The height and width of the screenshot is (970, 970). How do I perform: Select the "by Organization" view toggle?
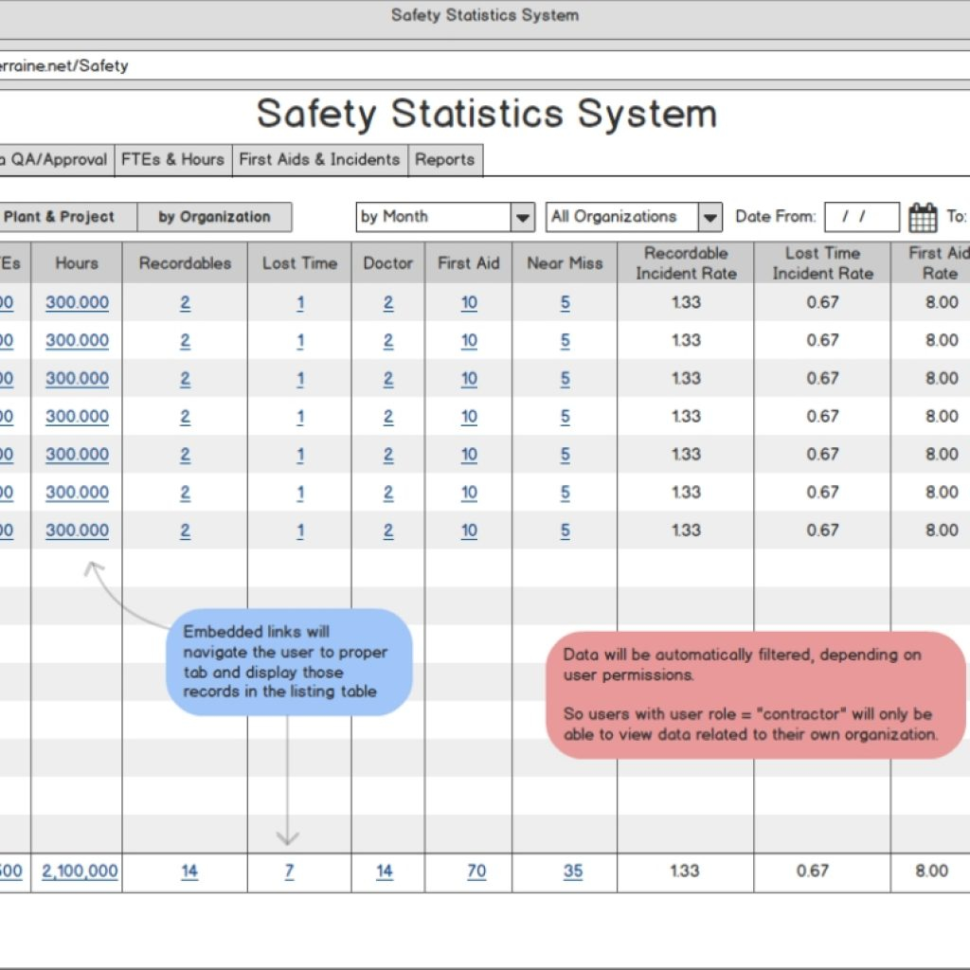point(215,216)
